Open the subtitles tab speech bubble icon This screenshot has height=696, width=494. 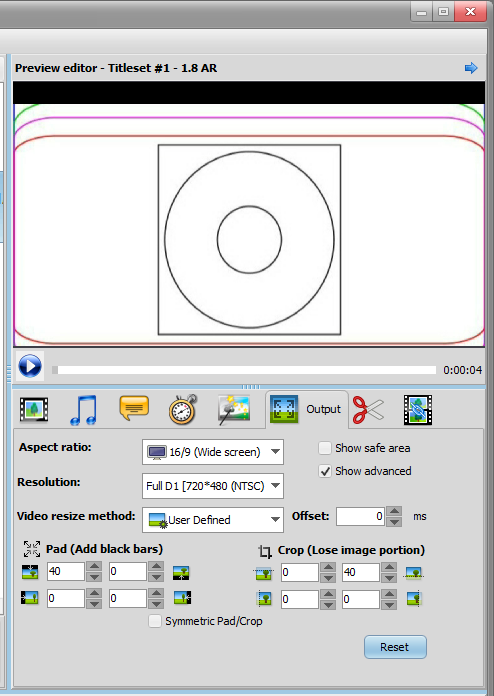pos(134,408)
